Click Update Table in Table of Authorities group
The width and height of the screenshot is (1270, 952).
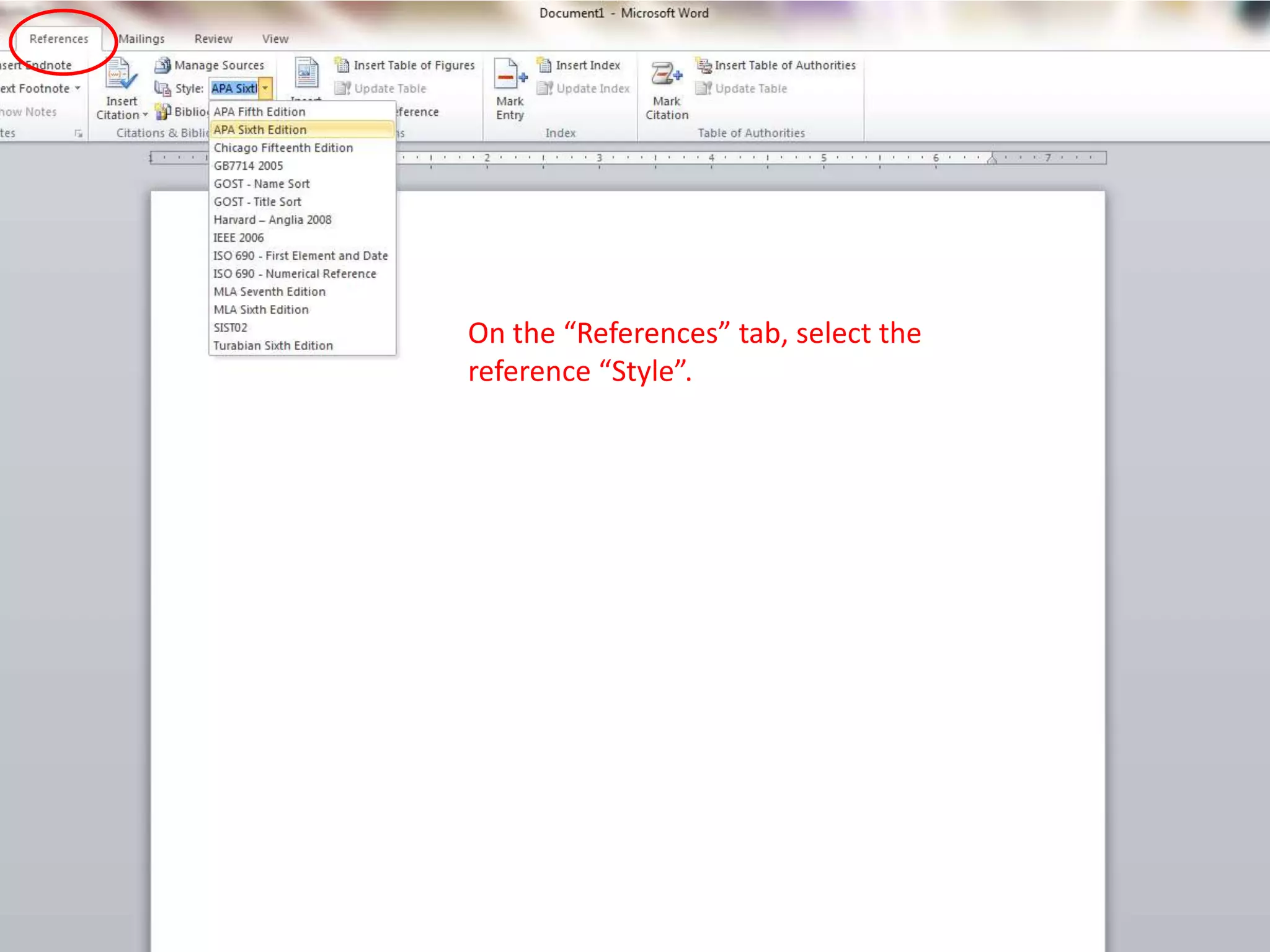coord(742,89)
